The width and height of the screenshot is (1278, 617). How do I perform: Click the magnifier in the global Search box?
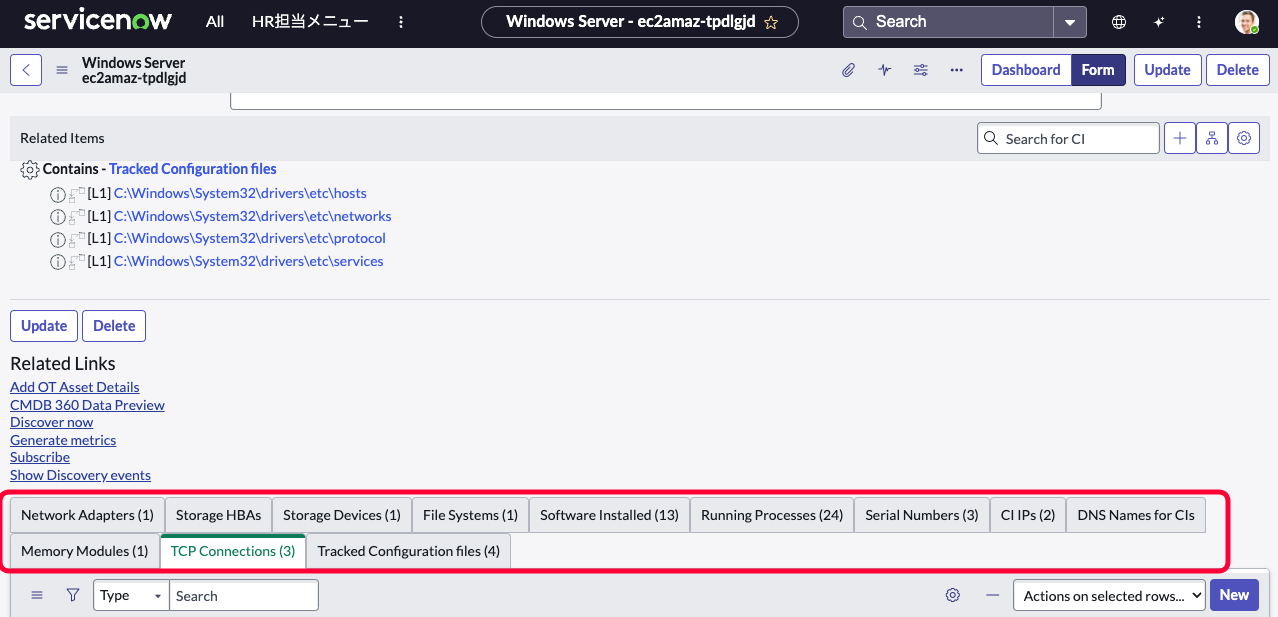coord(860,22)
